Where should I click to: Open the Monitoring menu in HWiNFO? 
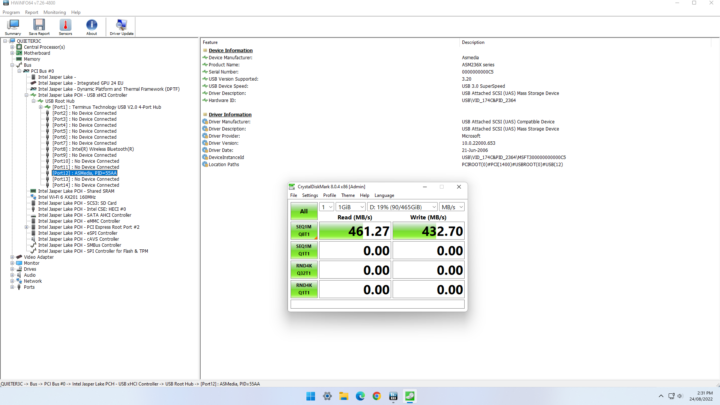click(x=55, y=12)
